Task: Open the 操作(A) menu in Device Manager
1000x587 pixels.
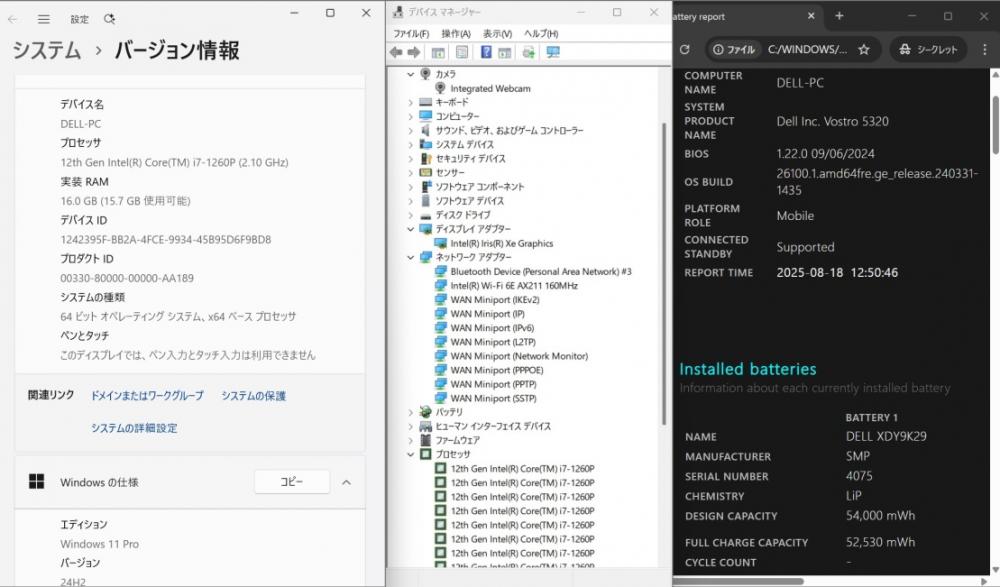Action: (455, 33)
